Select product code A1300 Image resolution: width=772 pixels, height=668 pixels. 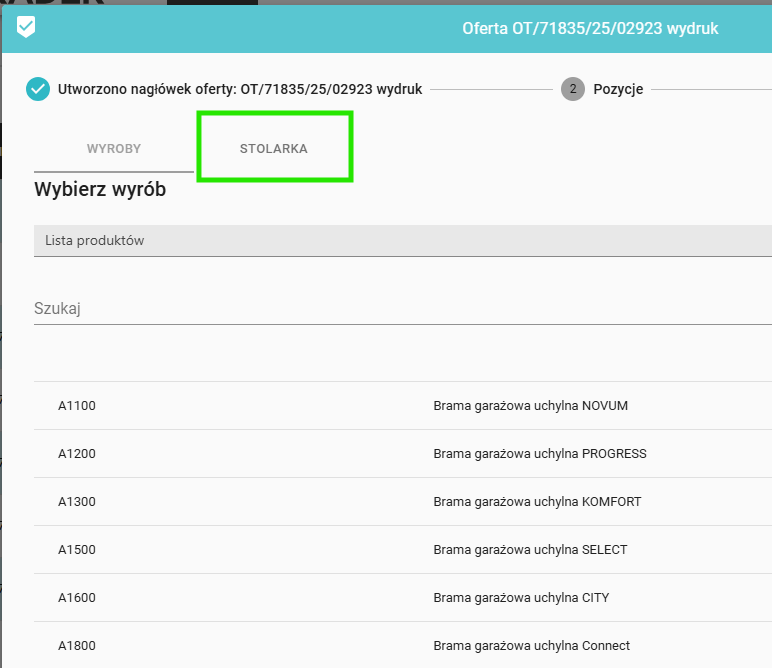tap(77, 502)
